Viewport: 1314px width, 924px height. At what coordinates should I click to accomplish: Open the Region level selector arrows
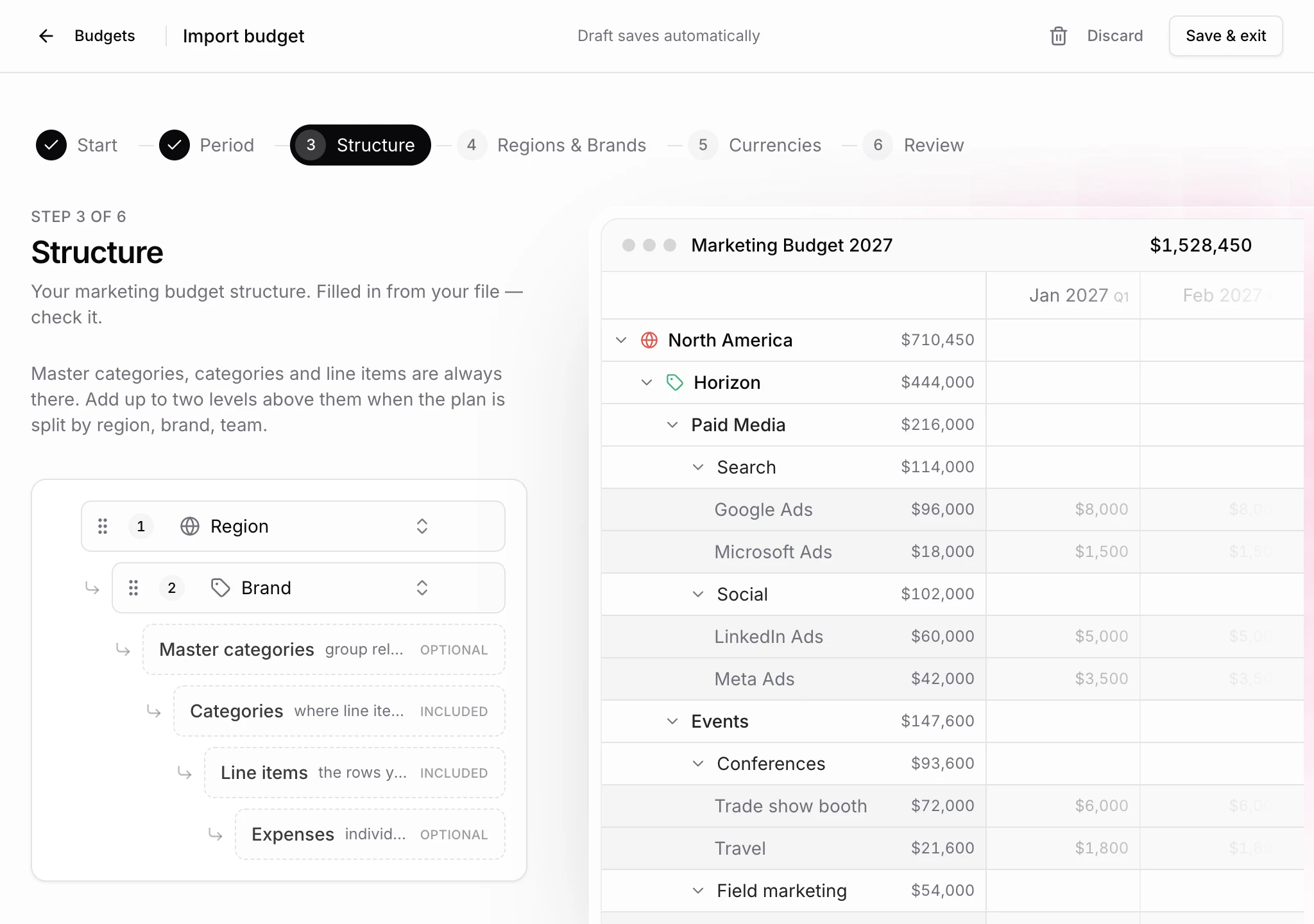click(x=422, y=526)
